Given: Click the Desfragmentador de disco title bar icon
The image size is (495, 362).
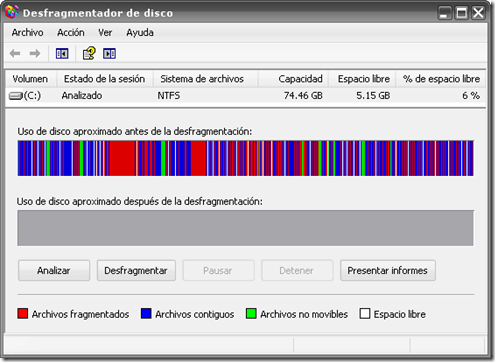Looking at the screenshot, I should 11,12.
